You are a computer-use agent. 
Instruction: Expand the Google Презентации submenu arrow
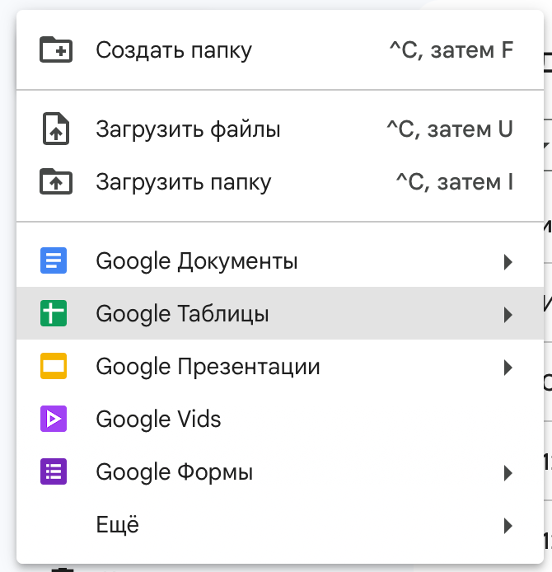point(507,367)
